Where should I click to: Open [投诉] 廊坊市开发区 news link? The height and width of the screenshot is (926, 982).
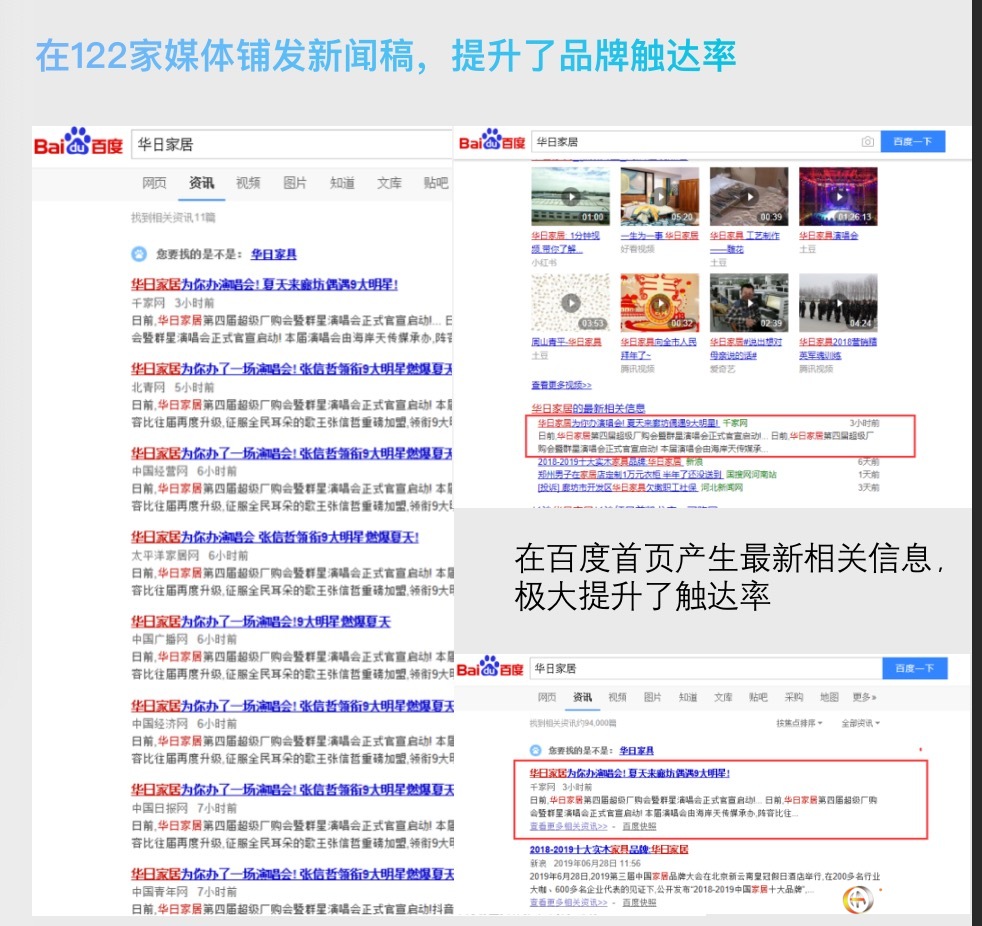(x=618, y=487)
